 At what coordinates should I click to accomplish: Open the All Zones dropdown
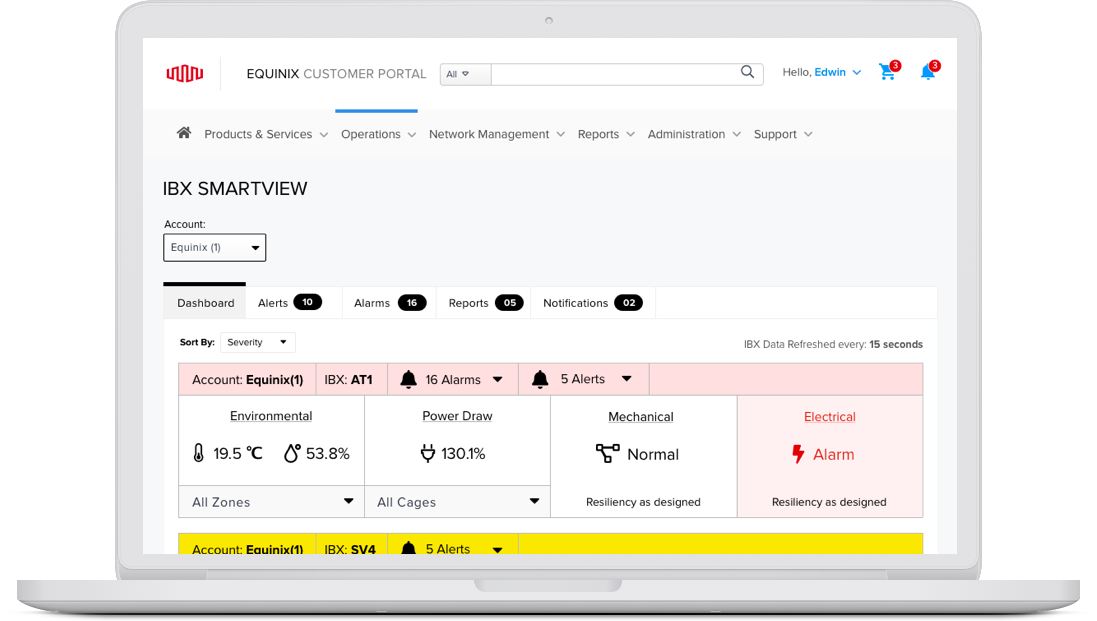pyautogui.click(x=271, y=501)
